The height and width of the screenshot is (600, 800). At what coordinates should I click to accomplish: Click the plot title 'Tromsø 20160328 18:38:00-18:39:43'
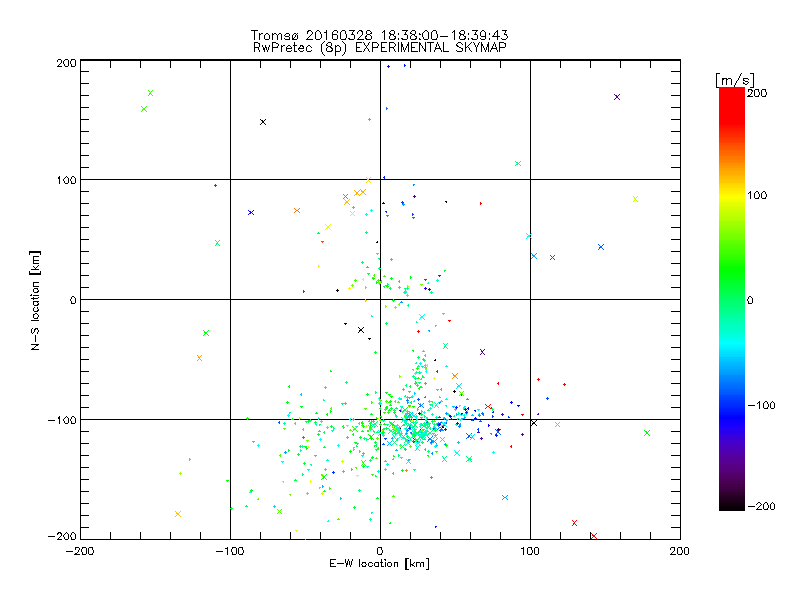click(379, 35)
